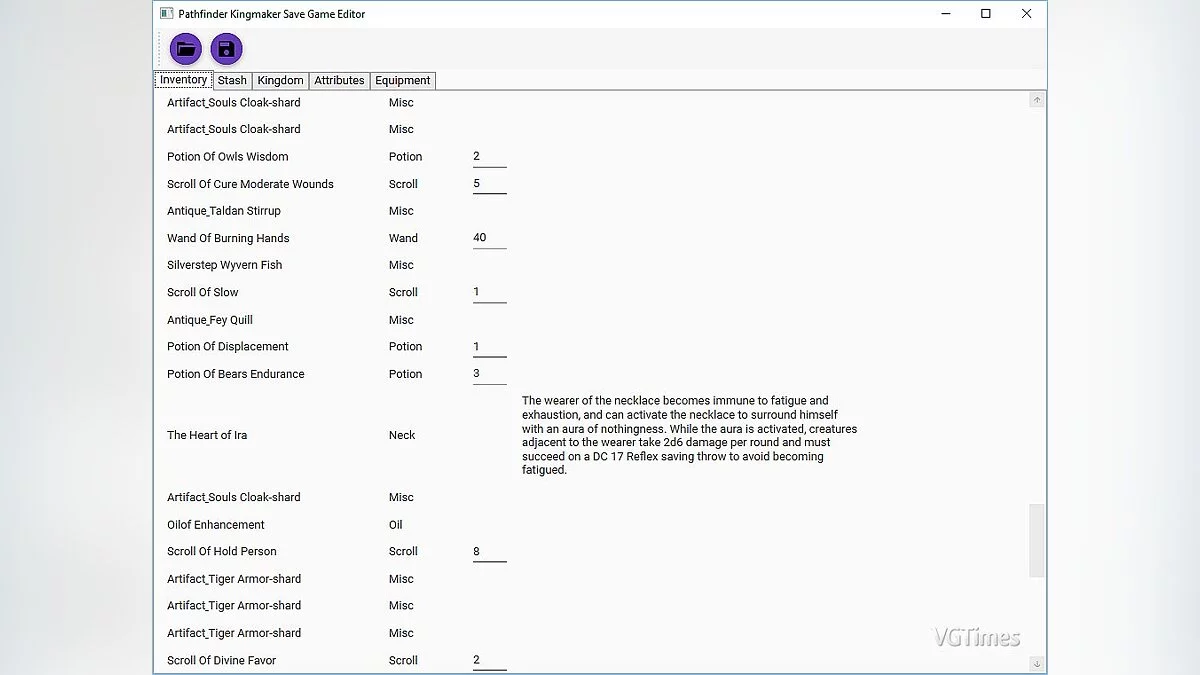The width and height of the screenshot is (1200, 675).
Task: Edit Scroll Of Hold Person quantity field
Action: [x=489, y=552]
